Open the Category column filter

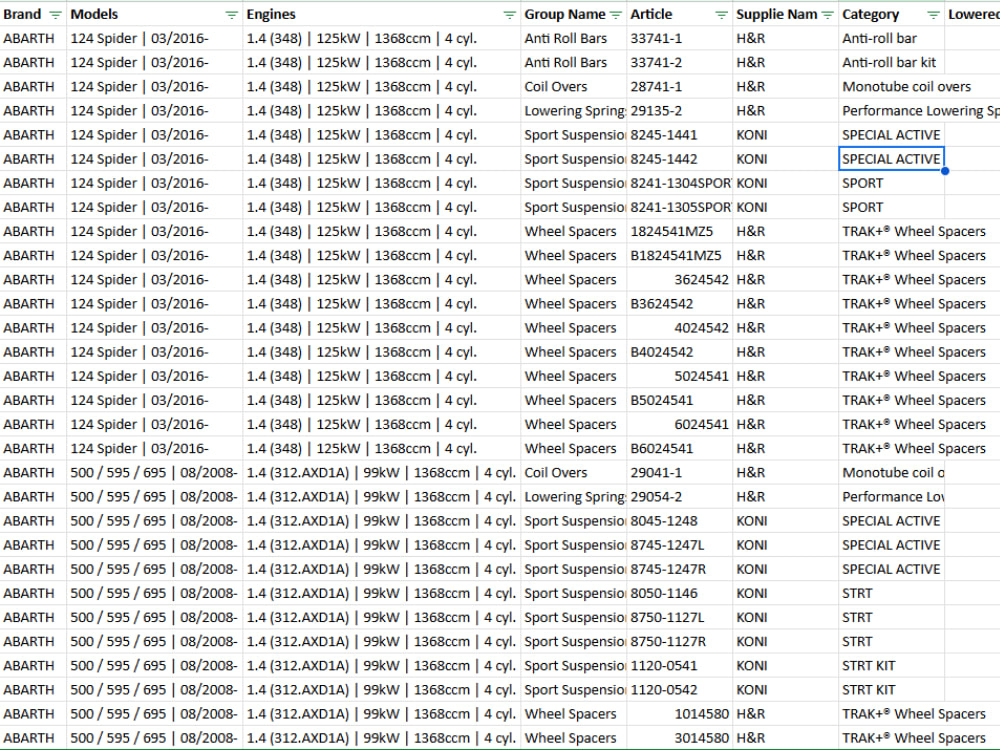point(933,15)
